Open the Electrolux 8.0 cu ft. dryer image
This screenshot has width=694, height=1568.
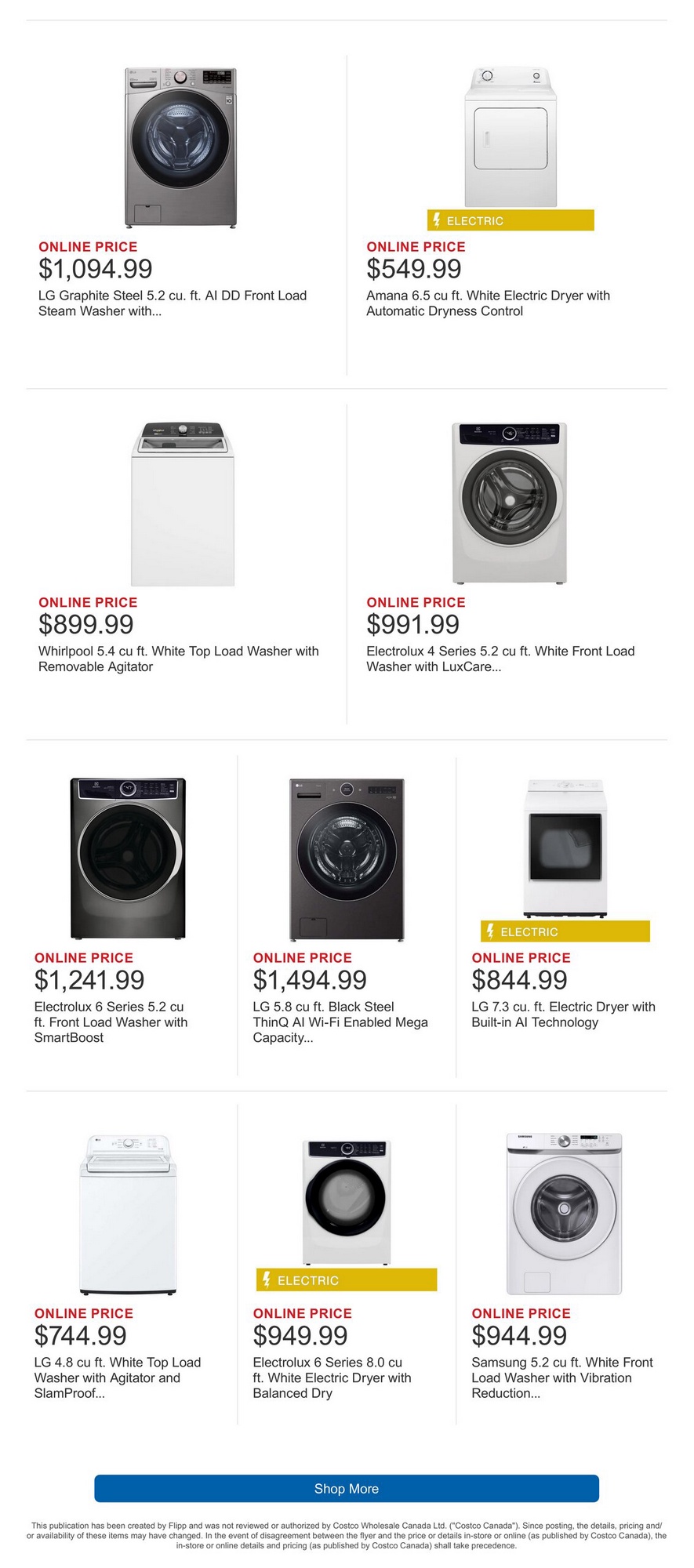click(x=346, y=1203)
